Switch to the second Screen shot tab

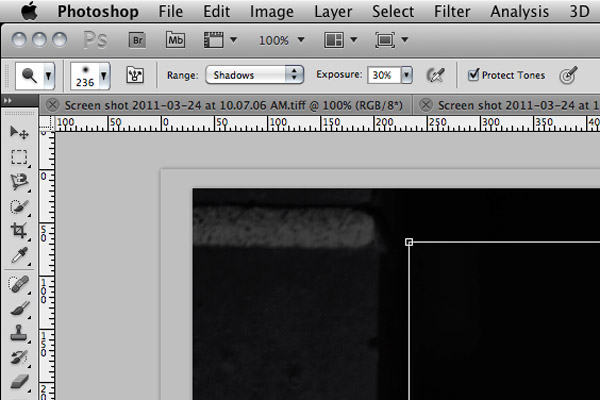[518, 105]
